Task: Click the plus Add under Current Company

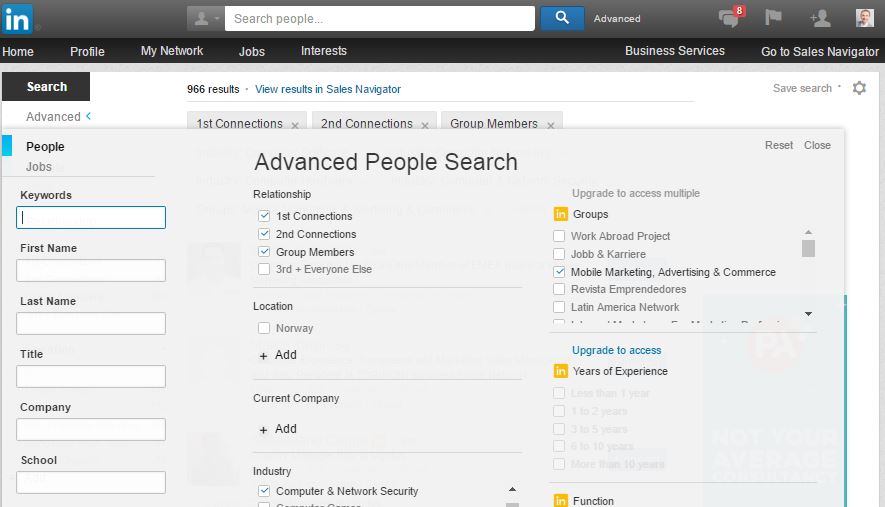Action: 278,429
